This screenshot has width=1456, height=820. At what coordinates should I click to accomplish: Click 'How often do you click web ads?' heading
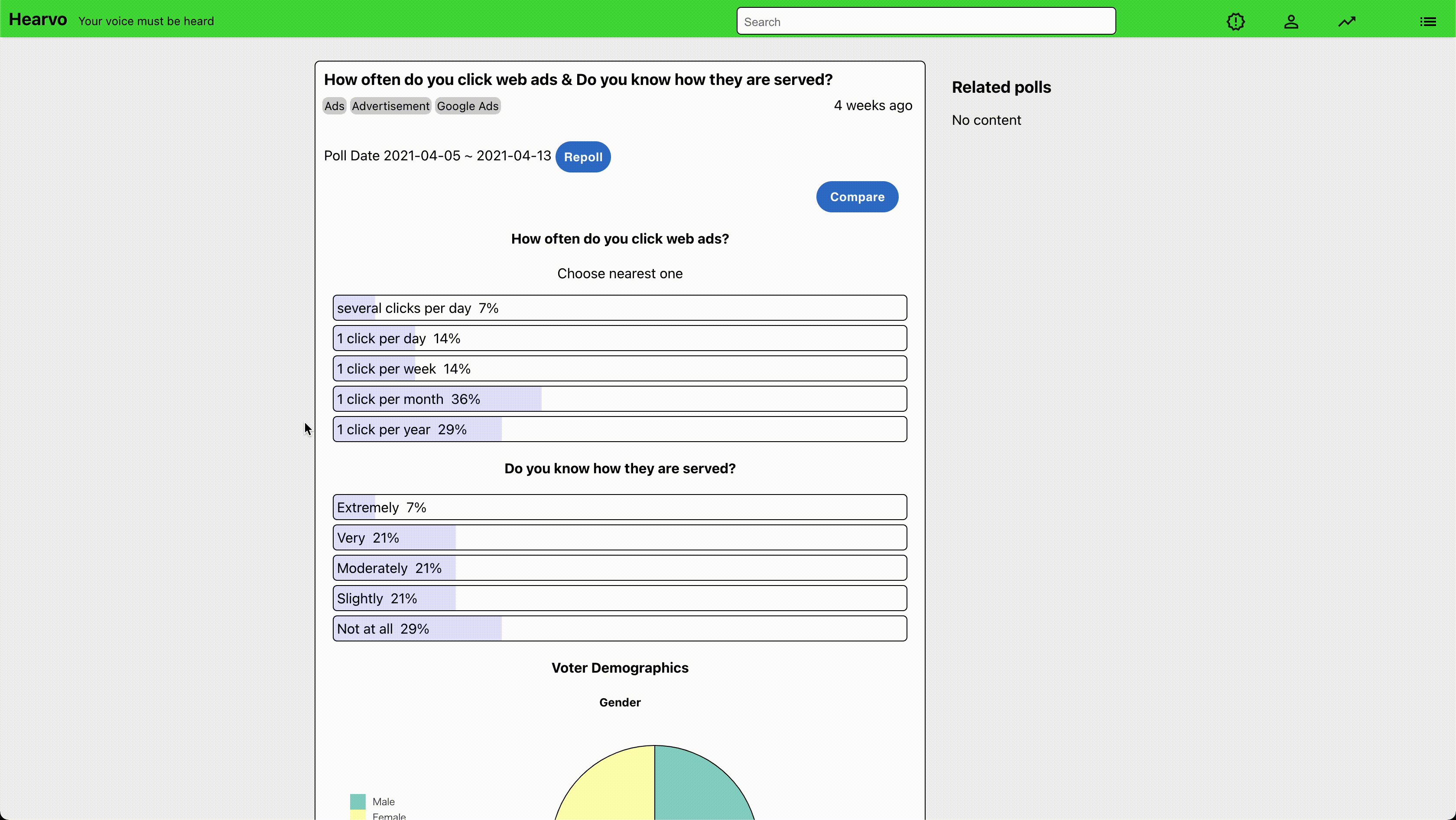tap(620, 239)
